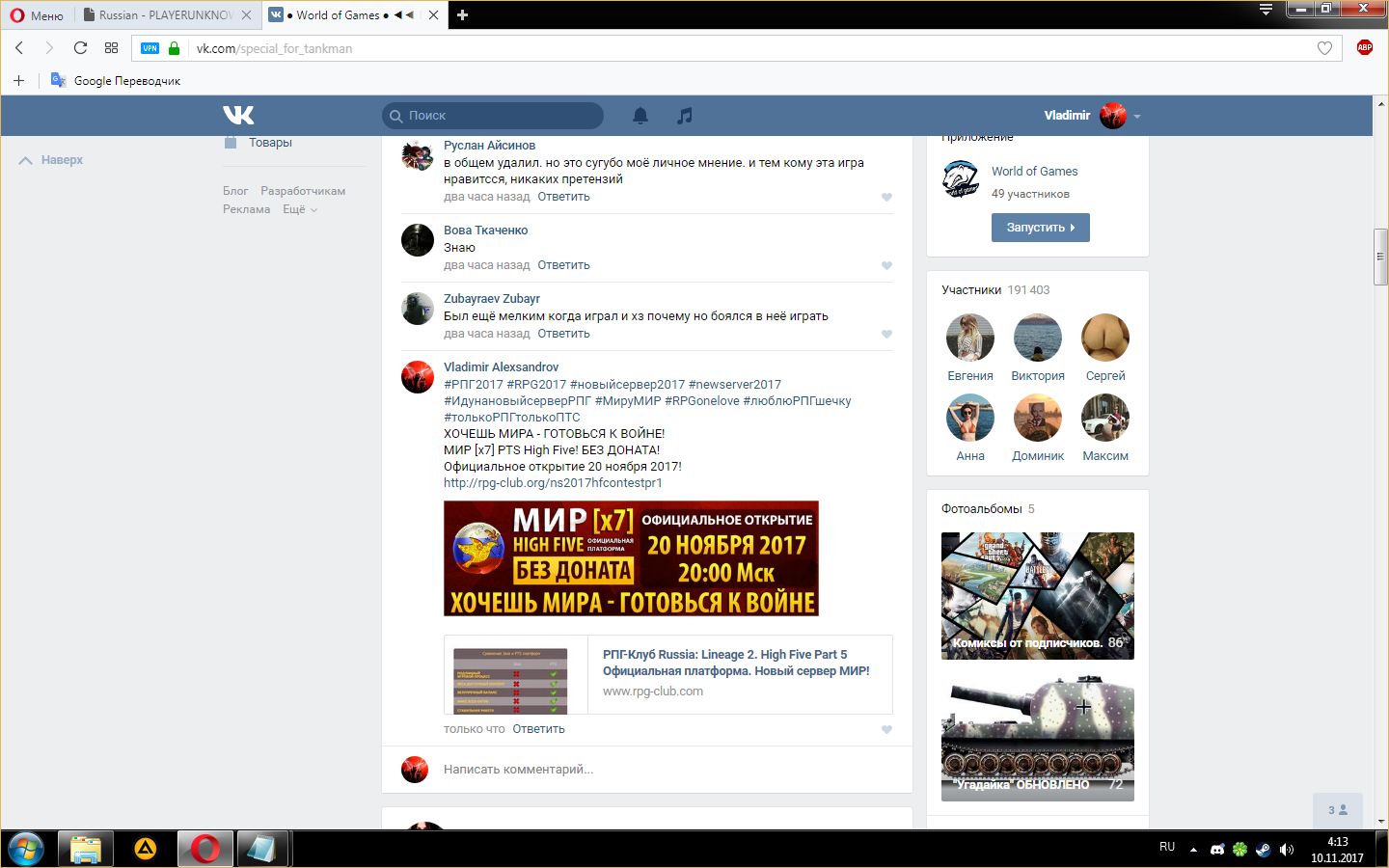
Task: Open the Speed Dial grid icon
Action: coord(112,48)
